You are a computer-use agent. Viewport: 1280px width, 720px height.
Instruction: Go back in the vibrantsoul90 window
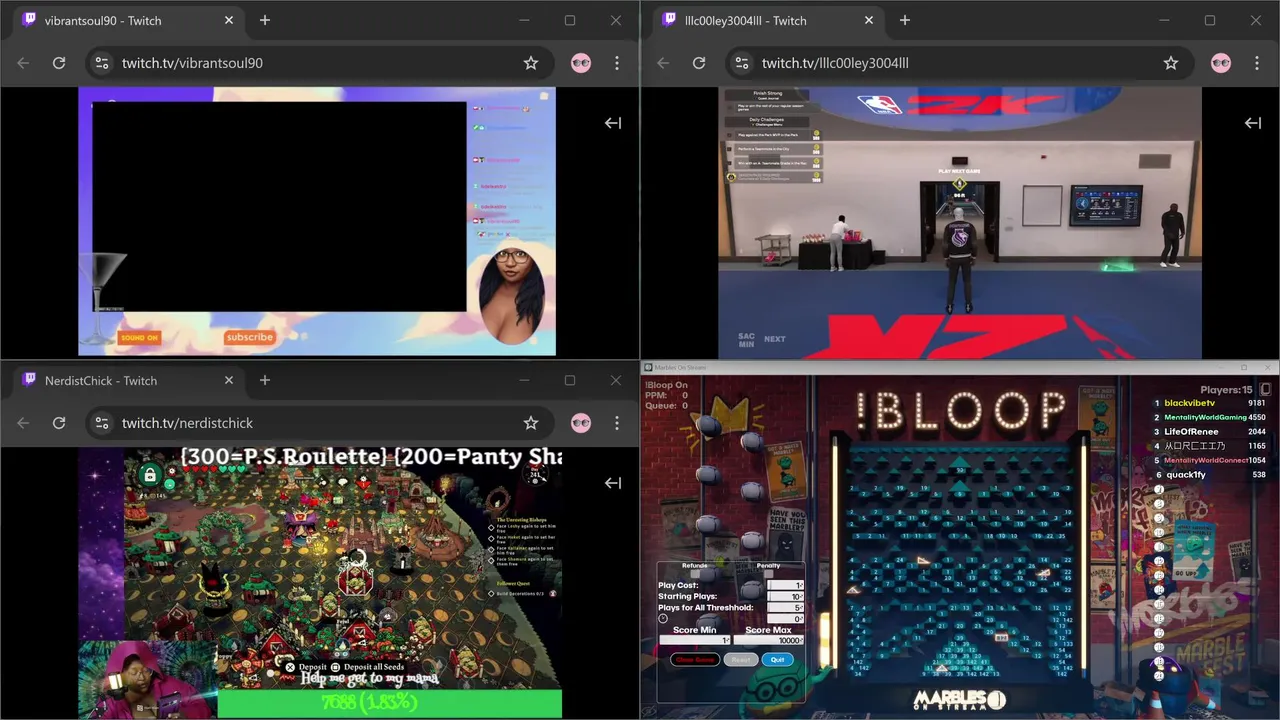click(23, 63)
